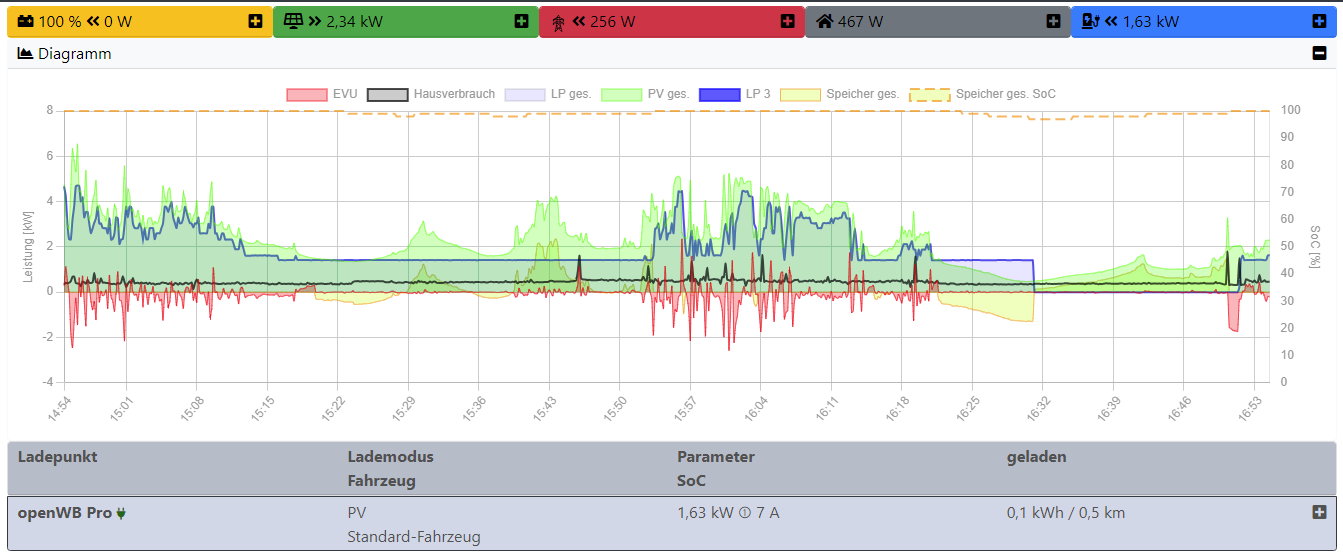Select the Standard-Fahrzeug vehicle entry
1343x555 pixels.
tap(413, 537)
